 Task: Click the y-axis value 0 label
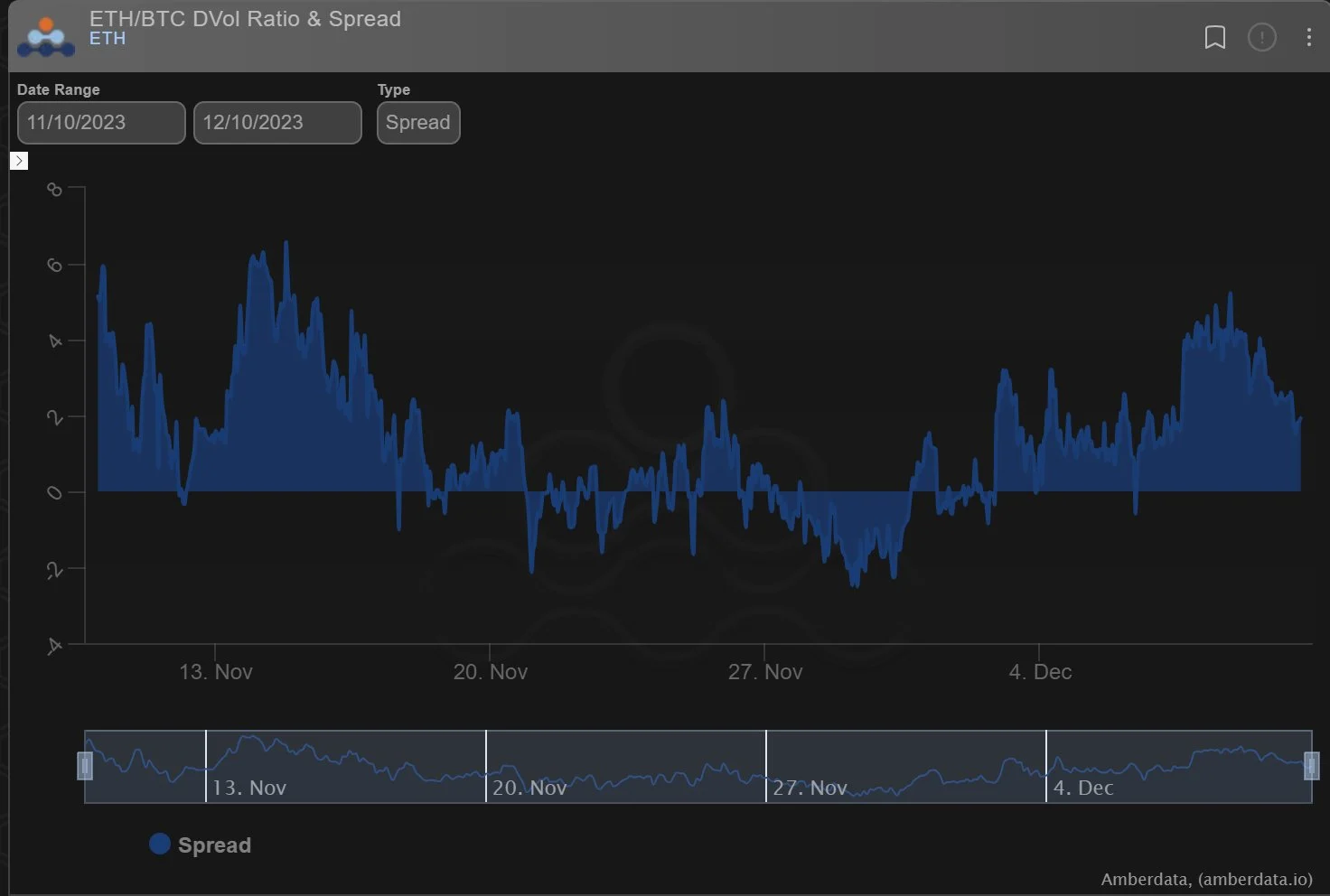[x=55, y=492]
